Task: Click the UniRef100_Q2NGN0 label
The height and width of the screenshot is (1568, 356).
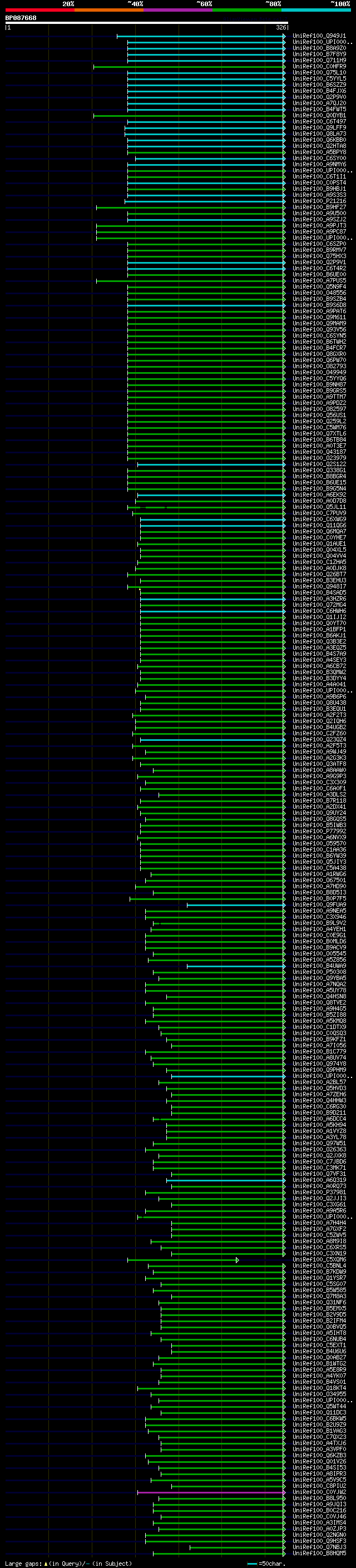Action: 319,1535
